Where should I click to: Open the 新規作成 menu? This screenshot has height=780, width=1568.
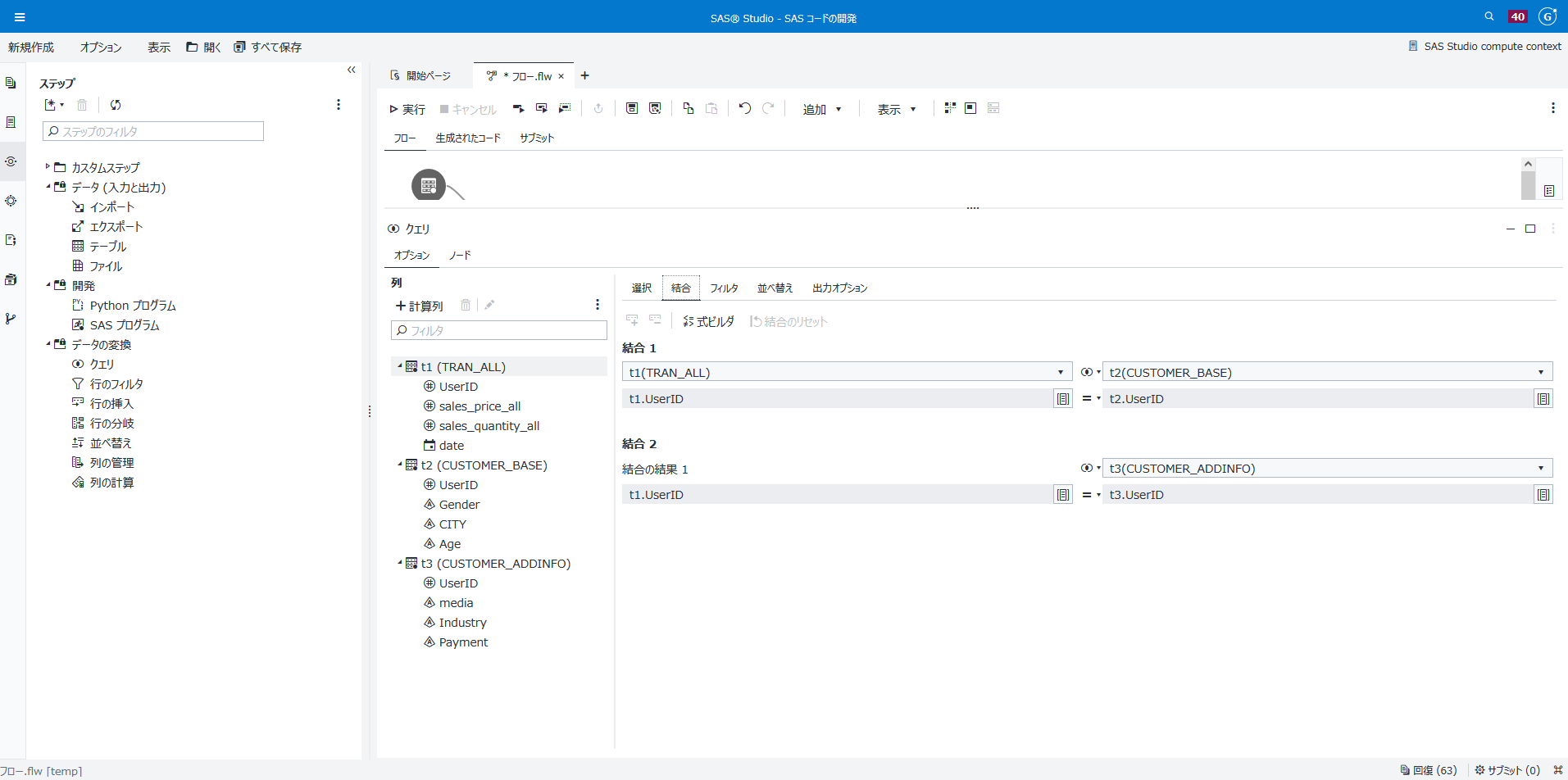tap(31, 48)
